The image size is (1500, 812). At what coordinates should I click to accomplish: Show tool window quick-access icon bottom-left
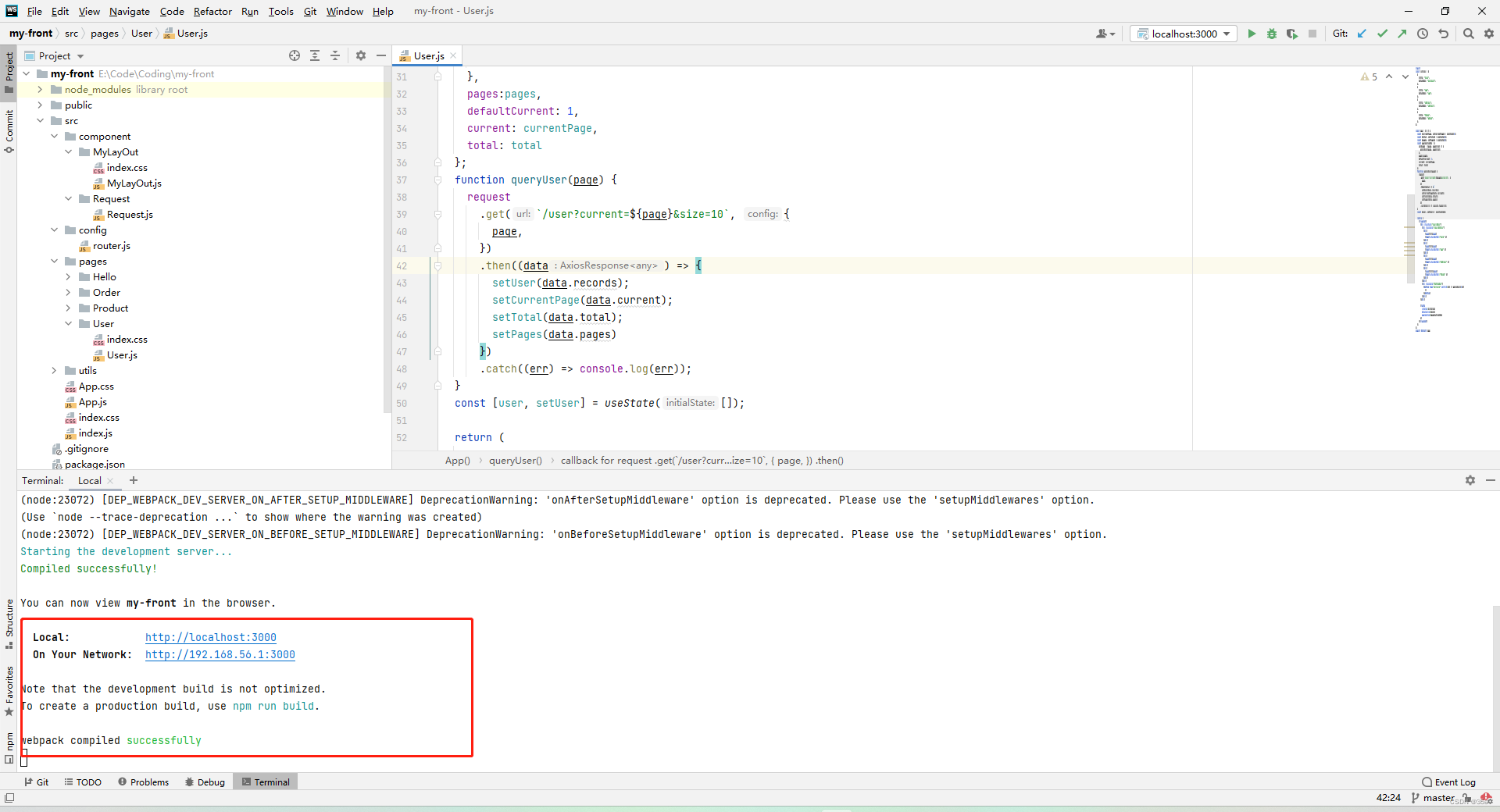pos(9,798)
